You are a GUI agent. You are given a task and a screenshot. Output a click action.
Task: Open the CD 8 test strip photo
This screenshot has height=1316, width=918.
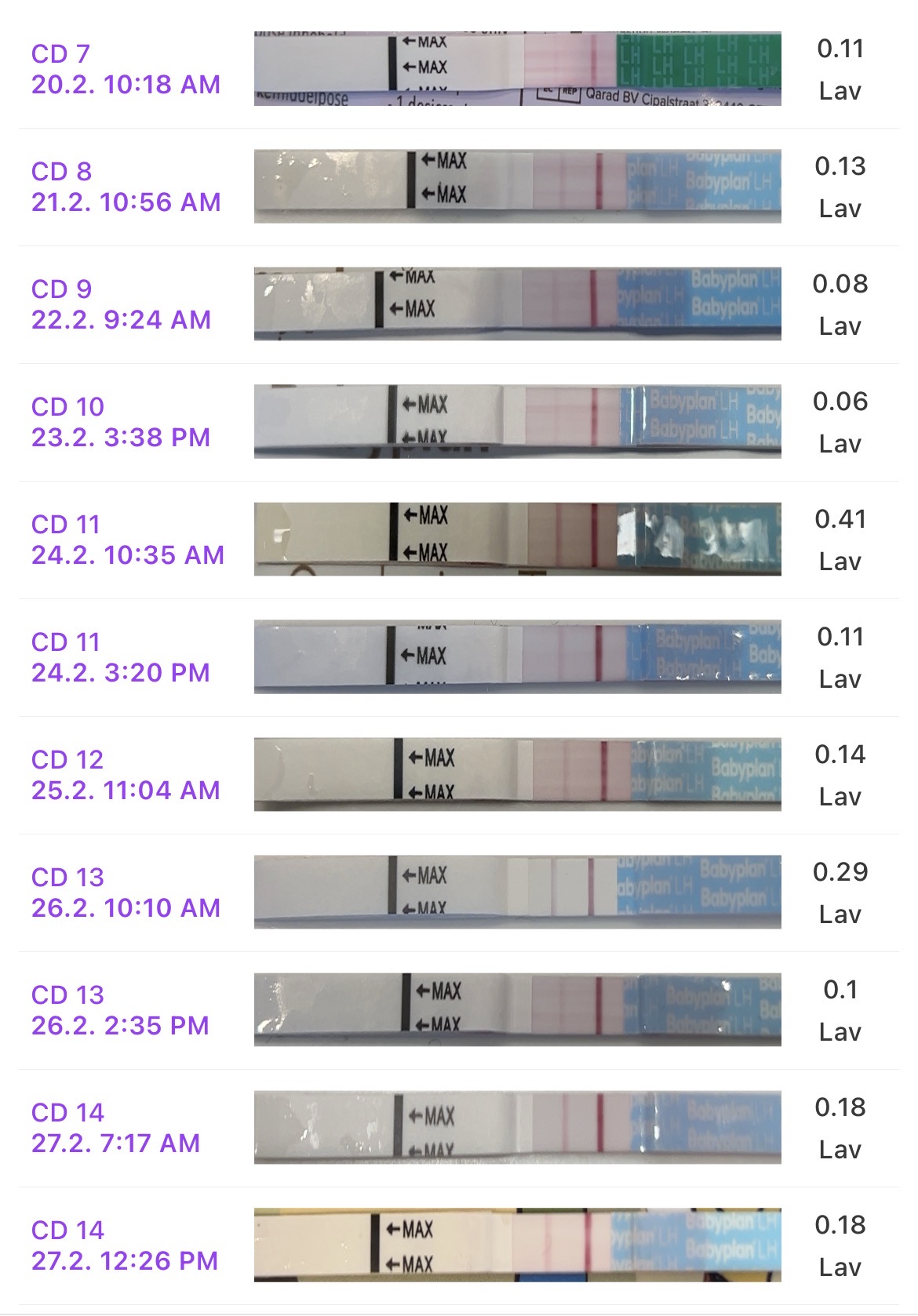pyautogui.click(x=517, y=187)
